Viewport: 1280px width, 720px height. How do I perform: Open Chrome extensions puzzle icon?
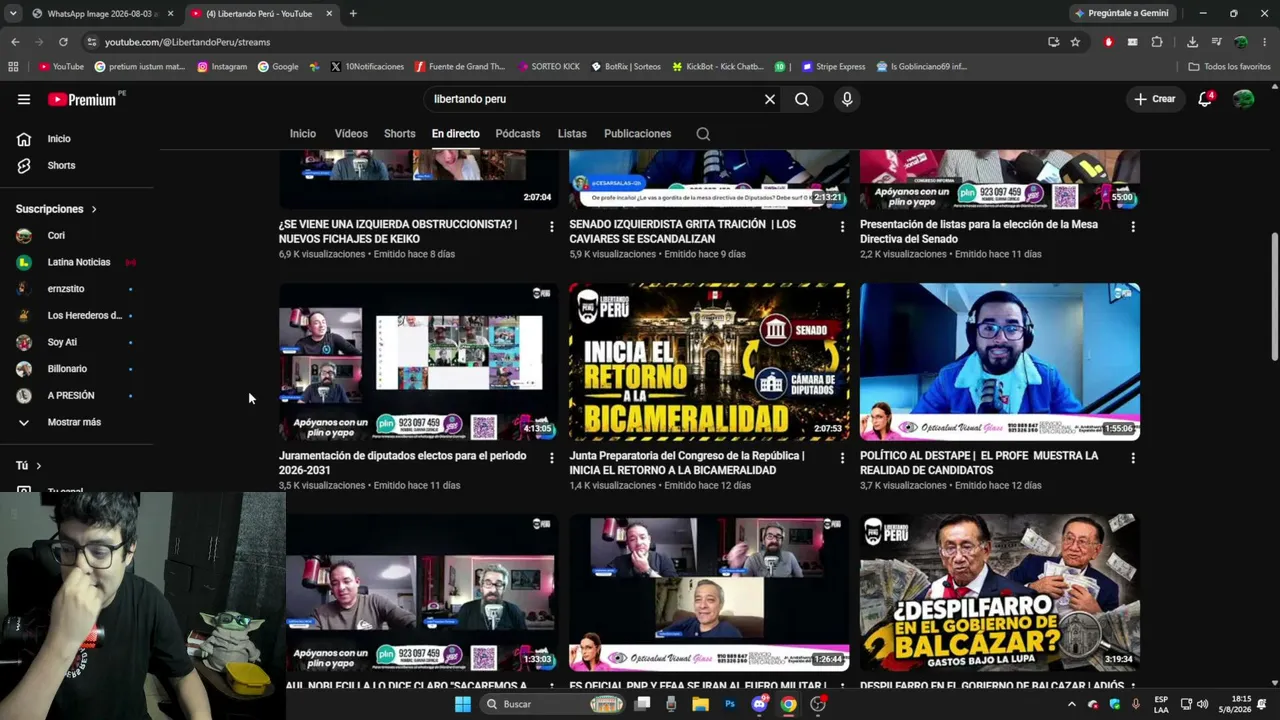click(1157, 42)
